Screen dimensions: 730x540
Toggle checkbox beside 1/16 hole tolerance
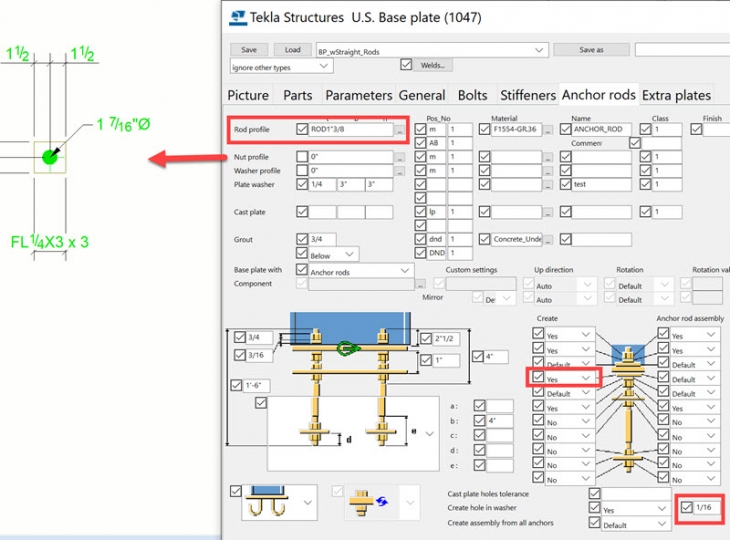pos(687,506)
